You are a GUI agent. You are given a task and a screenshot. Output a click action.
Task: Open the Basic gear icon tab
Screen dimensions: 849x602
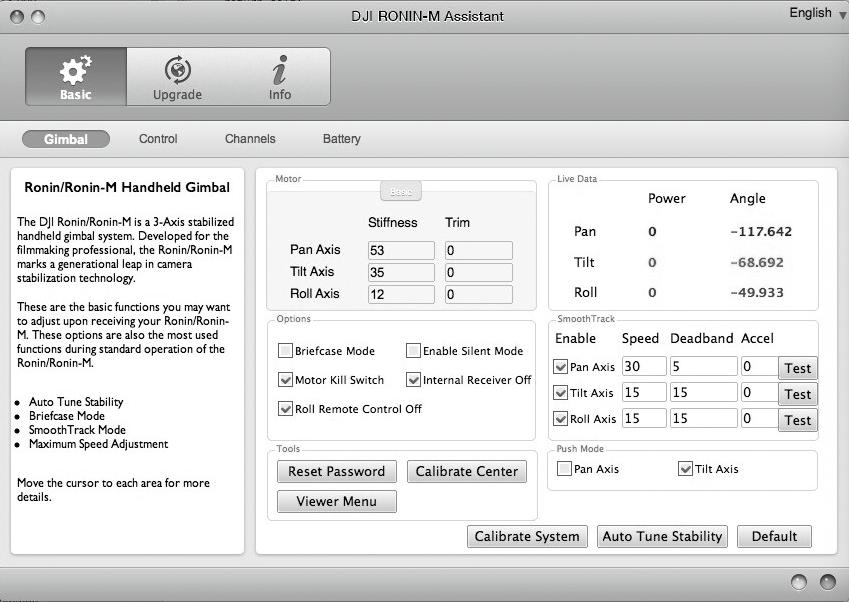click(76, 76)
